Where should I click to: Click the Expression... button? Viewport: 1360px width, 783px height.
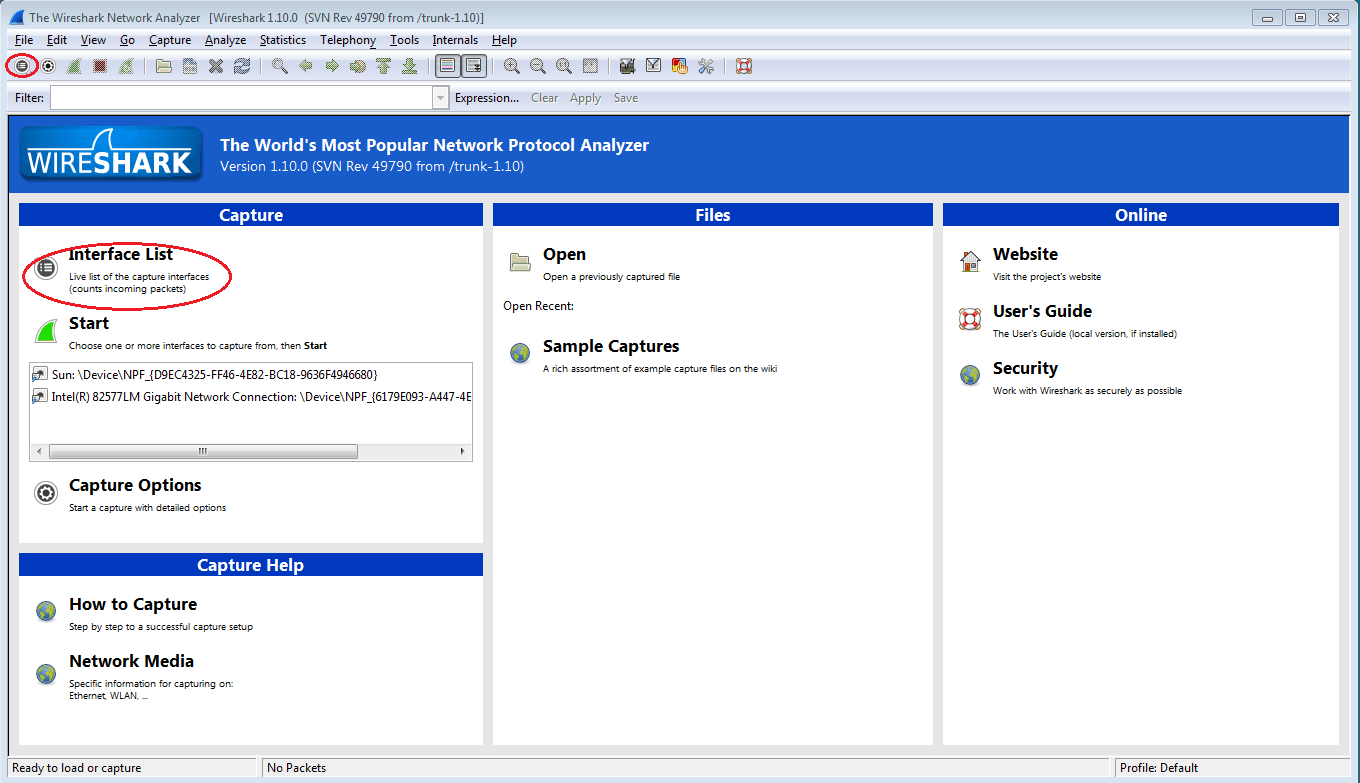click(x=486, y=98)
